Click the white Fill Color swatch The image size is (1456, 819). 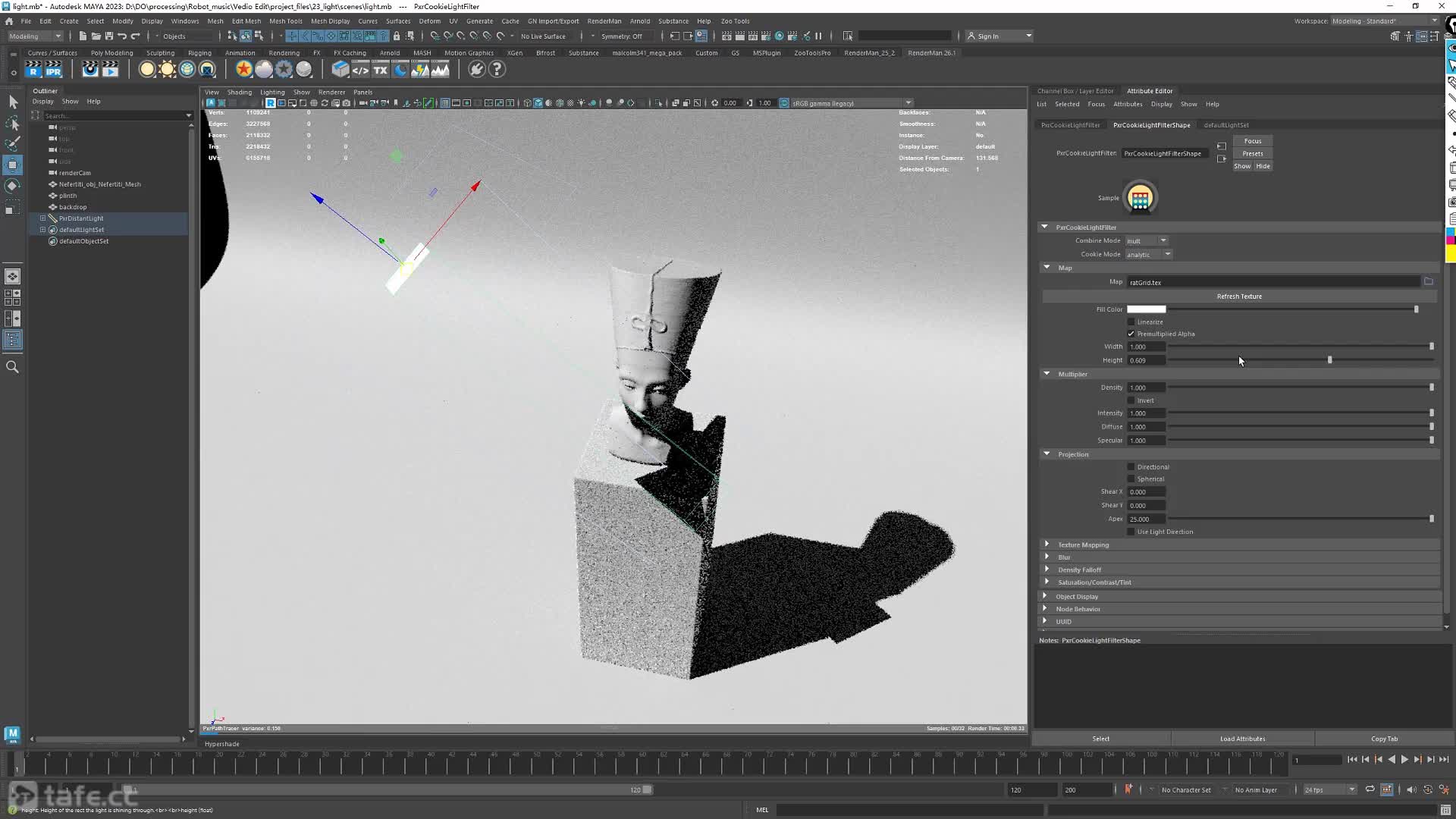(x=1146, y=309)
